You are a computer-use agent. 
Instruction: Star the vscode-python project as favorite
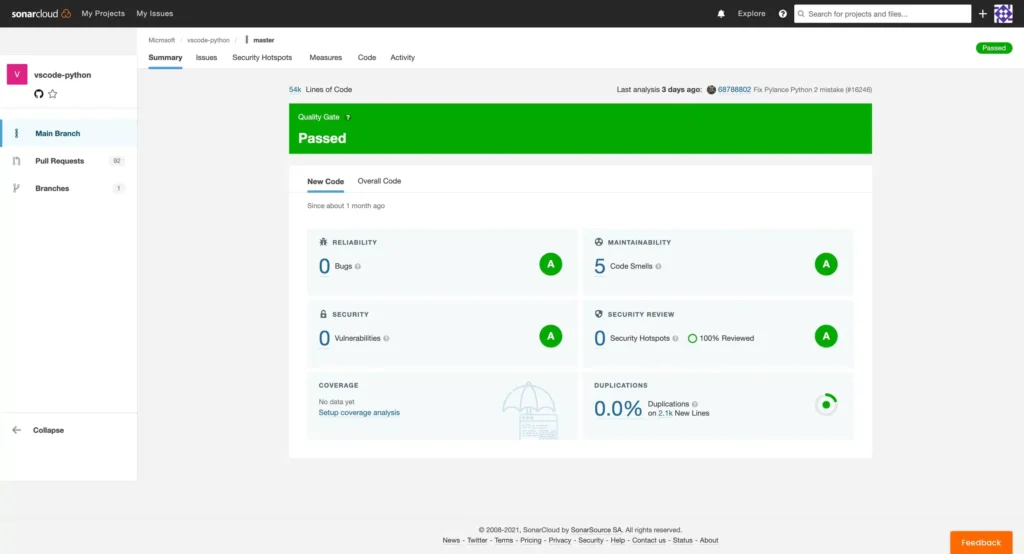click(53, 94)
